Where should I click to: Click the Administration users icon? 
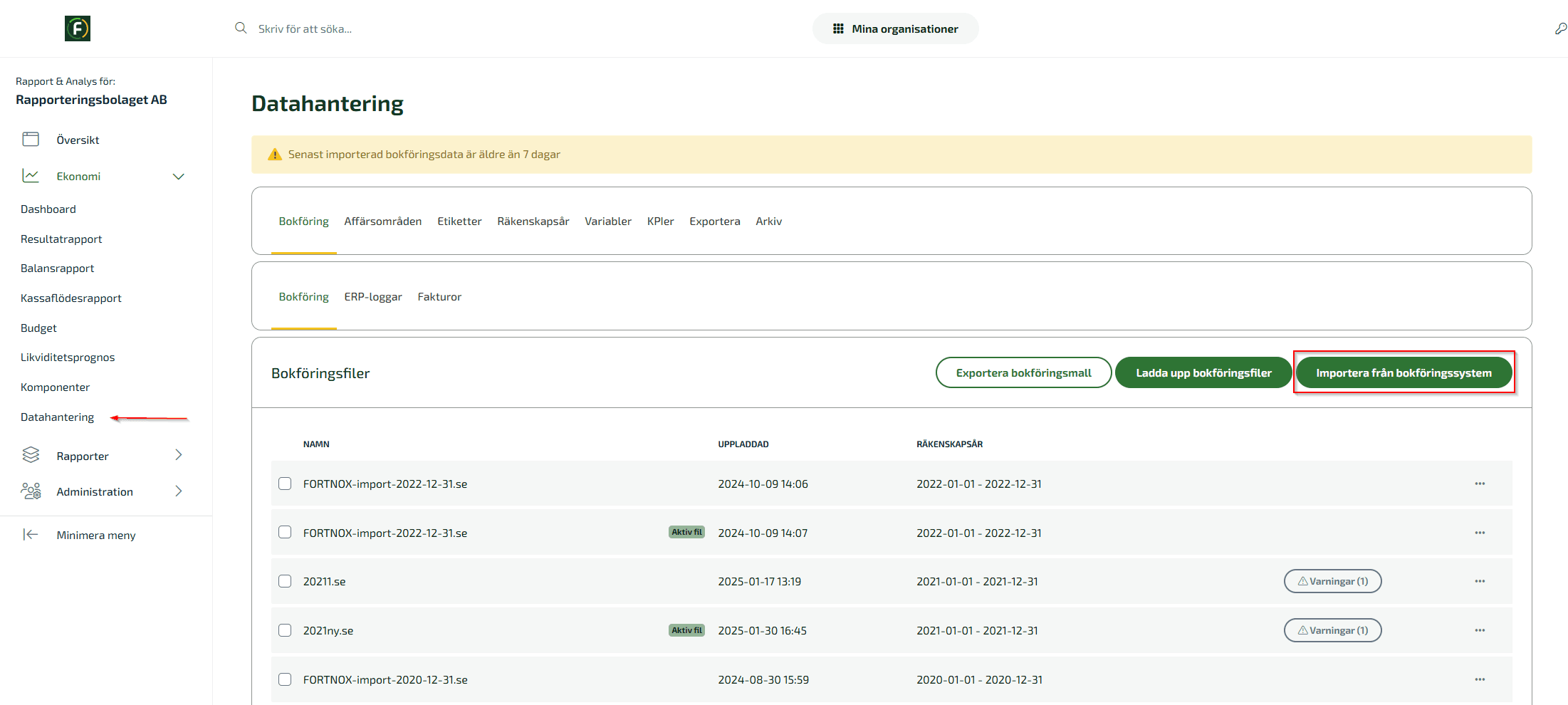tap(31, 491)
